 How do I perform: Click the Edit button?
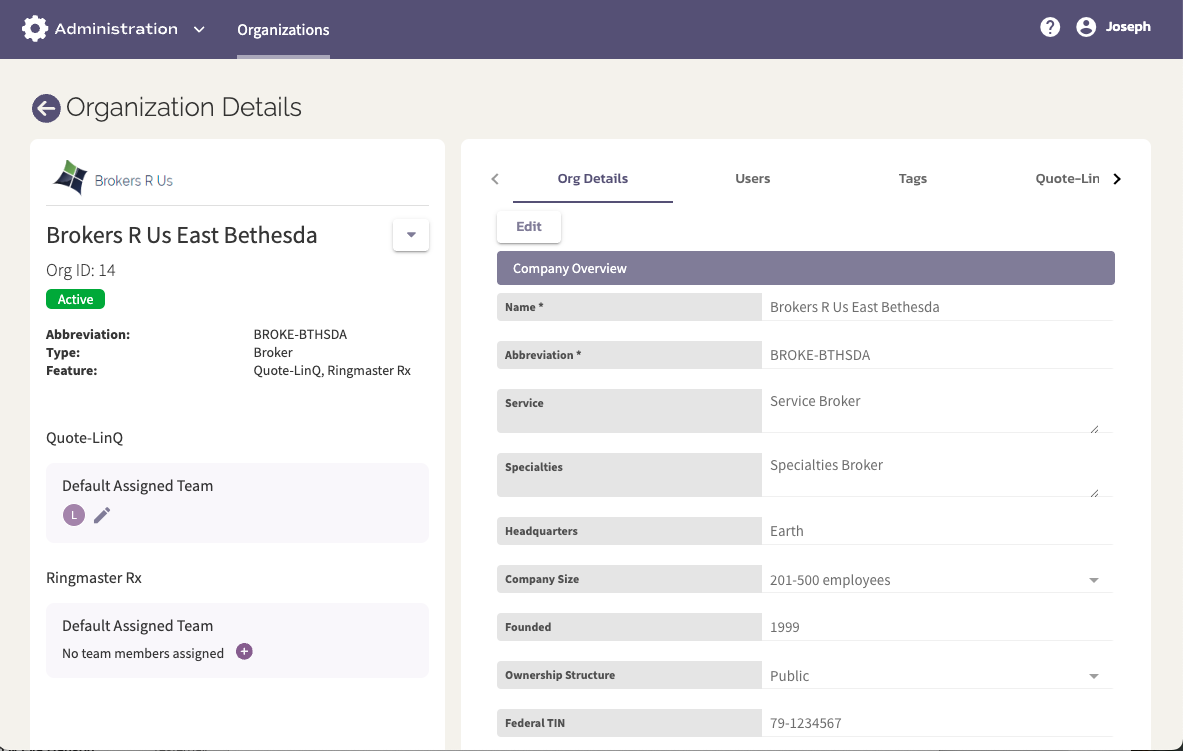(528, 226)
